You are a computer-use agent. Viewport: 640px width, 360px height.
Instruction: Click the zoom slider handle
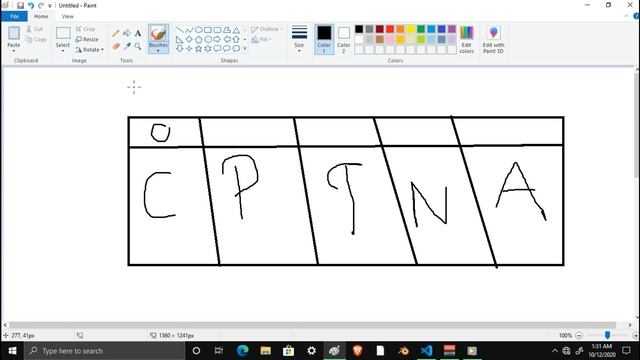click(607, 335)
